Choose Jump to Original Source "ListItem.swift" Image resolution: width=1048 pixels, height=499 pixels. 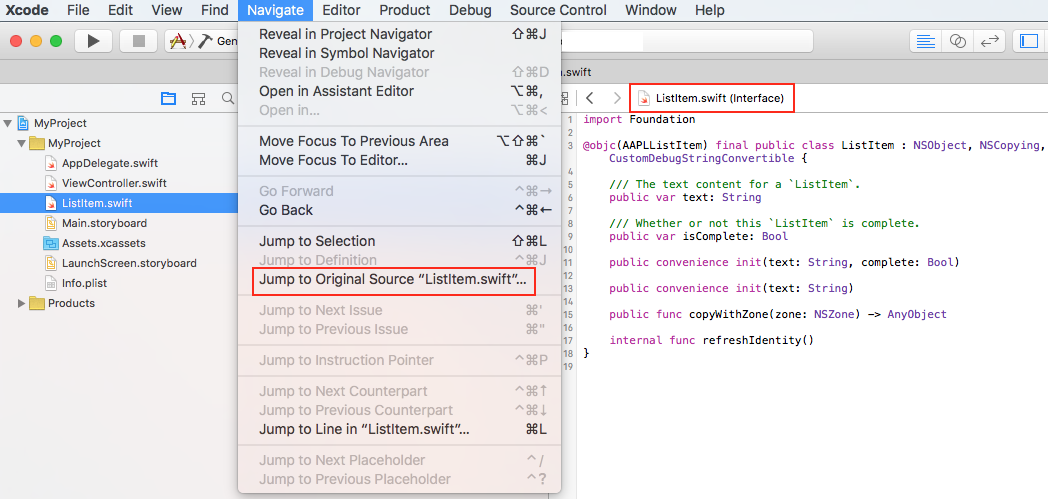point(392,280)
